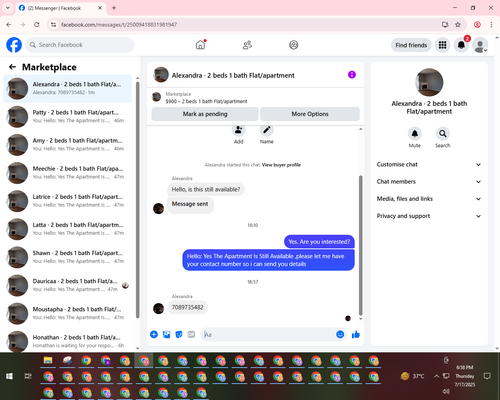Viewport: 500px width, 400px height.
Task: Open Windows notification center icon
Action: (487, 376)
